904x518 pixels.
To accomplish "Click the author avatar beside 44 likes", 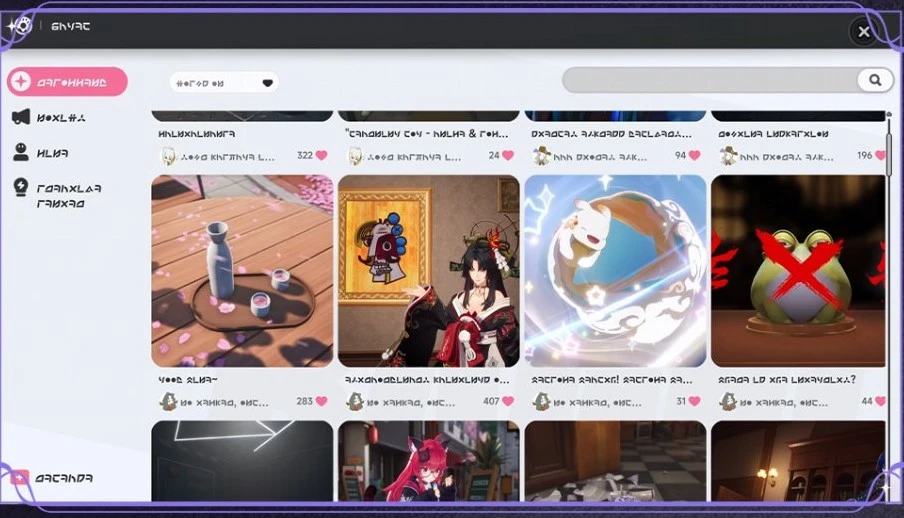I will [728, 401].
